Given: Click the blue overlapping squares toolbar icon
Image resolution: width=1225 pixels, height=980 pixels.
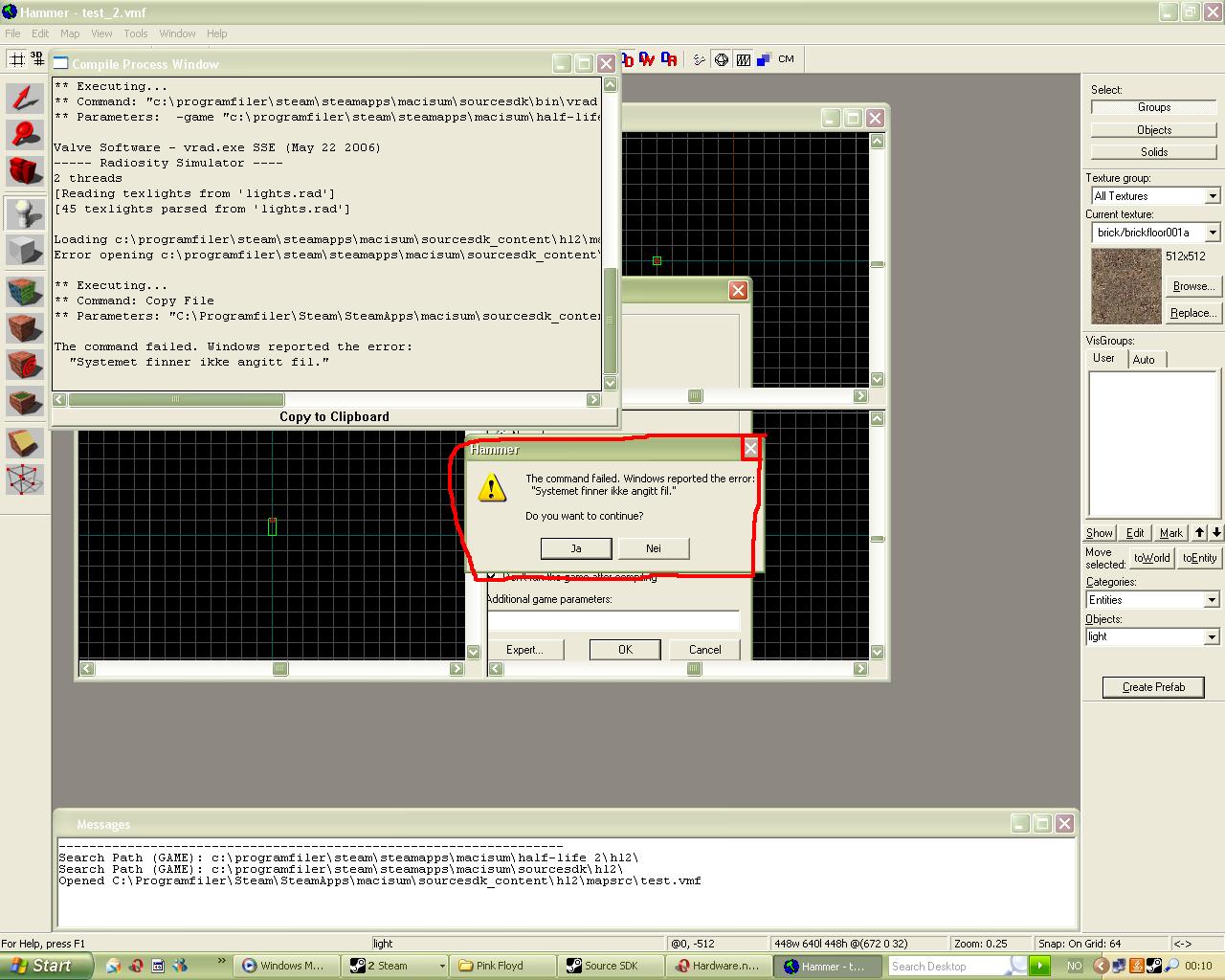Looking at the screenshot, I should (764, 59).
